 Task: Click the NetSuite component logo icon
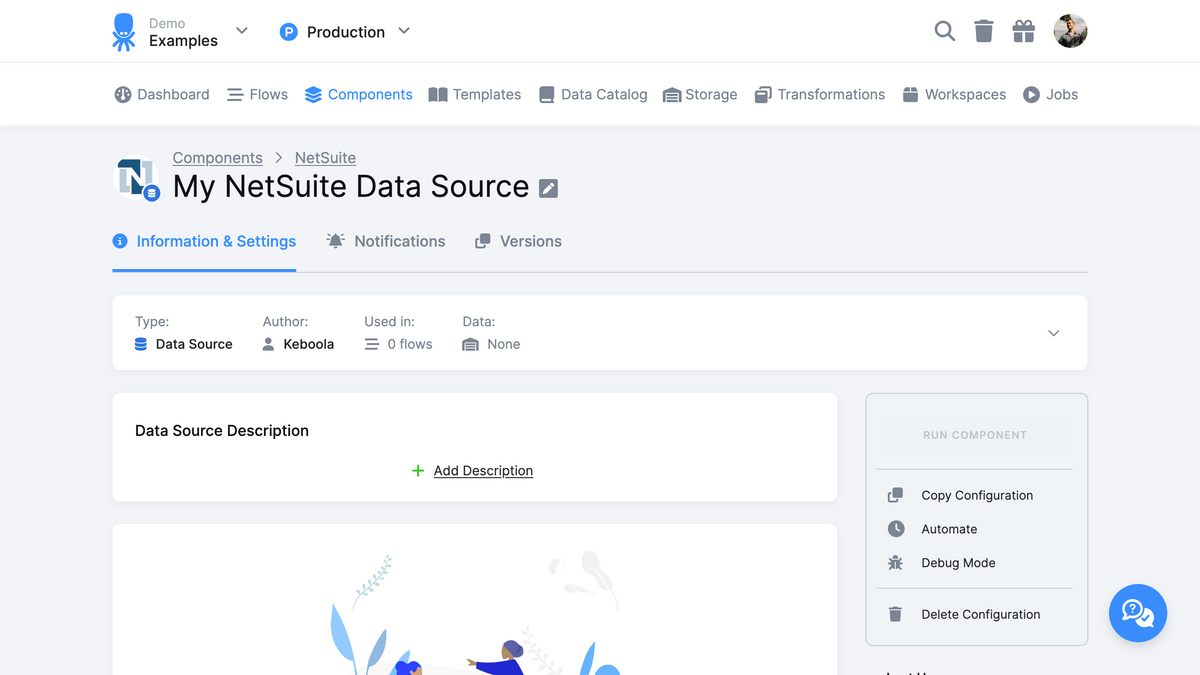tap(135, 180)
